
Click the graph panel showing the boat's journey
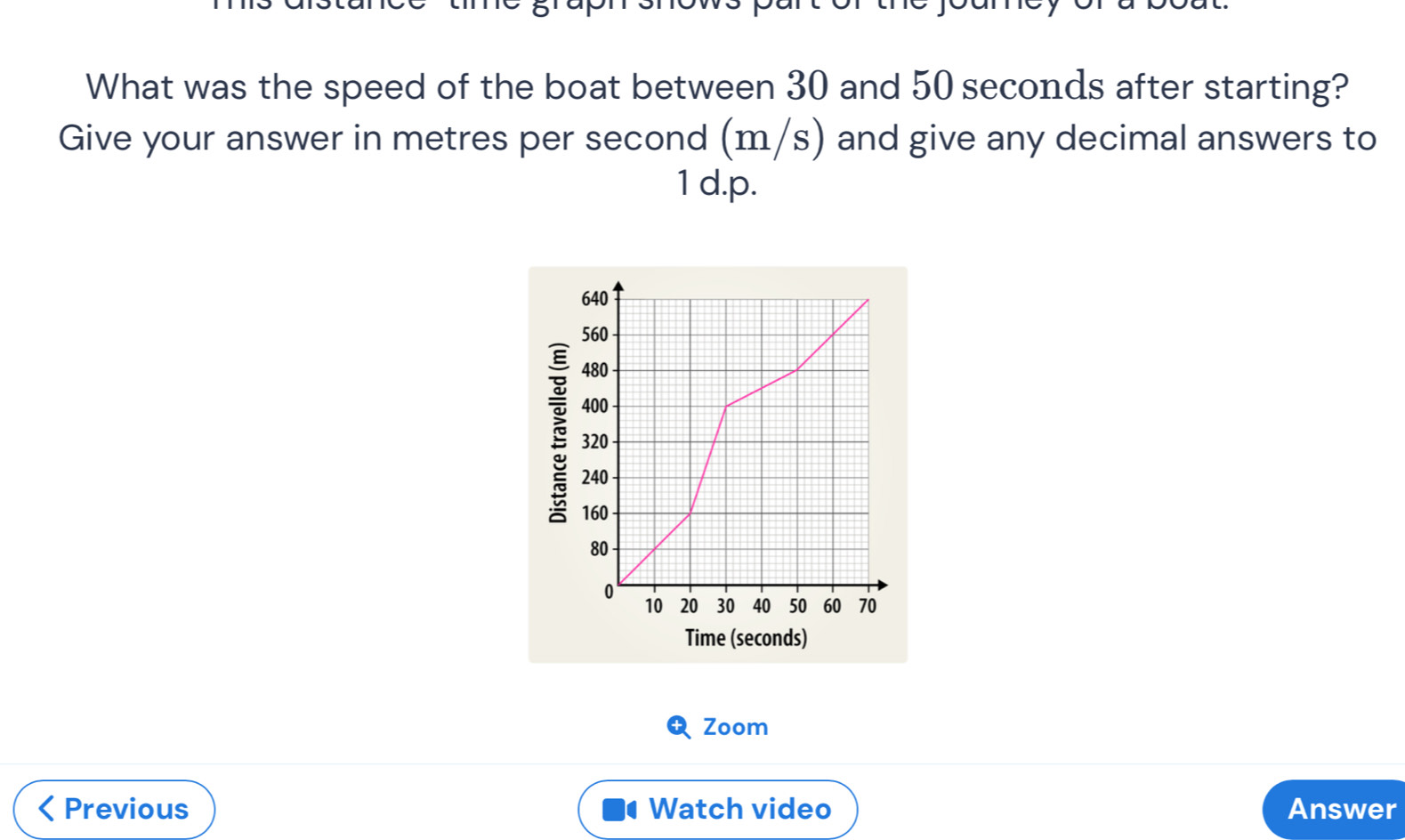[717, 463]
